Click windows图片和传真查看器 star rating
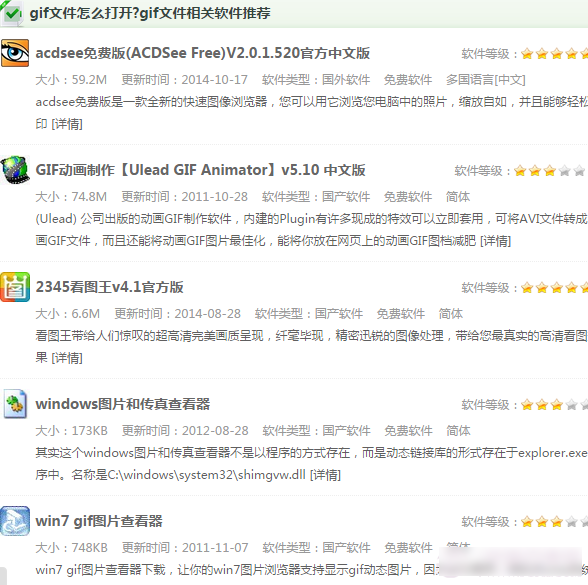The image size is (588, 585). (554, 405)
